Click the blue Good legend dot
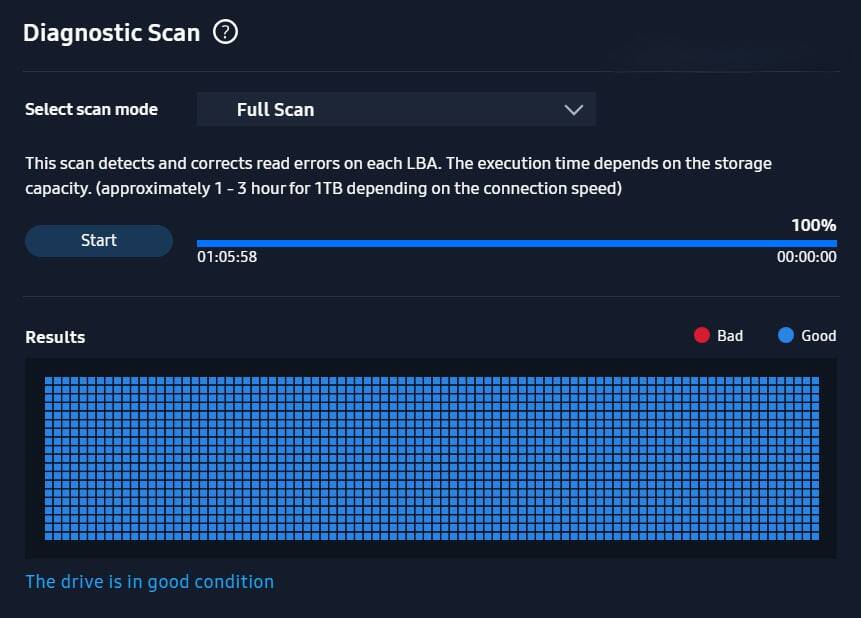The width and height of the screenshot is (861, 618). pos(786,335)
